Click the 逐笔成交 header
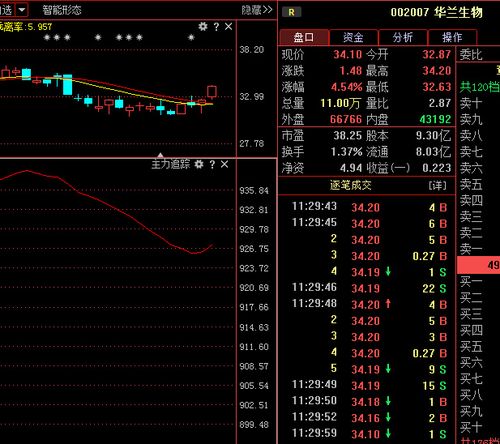 pos(351,185)
